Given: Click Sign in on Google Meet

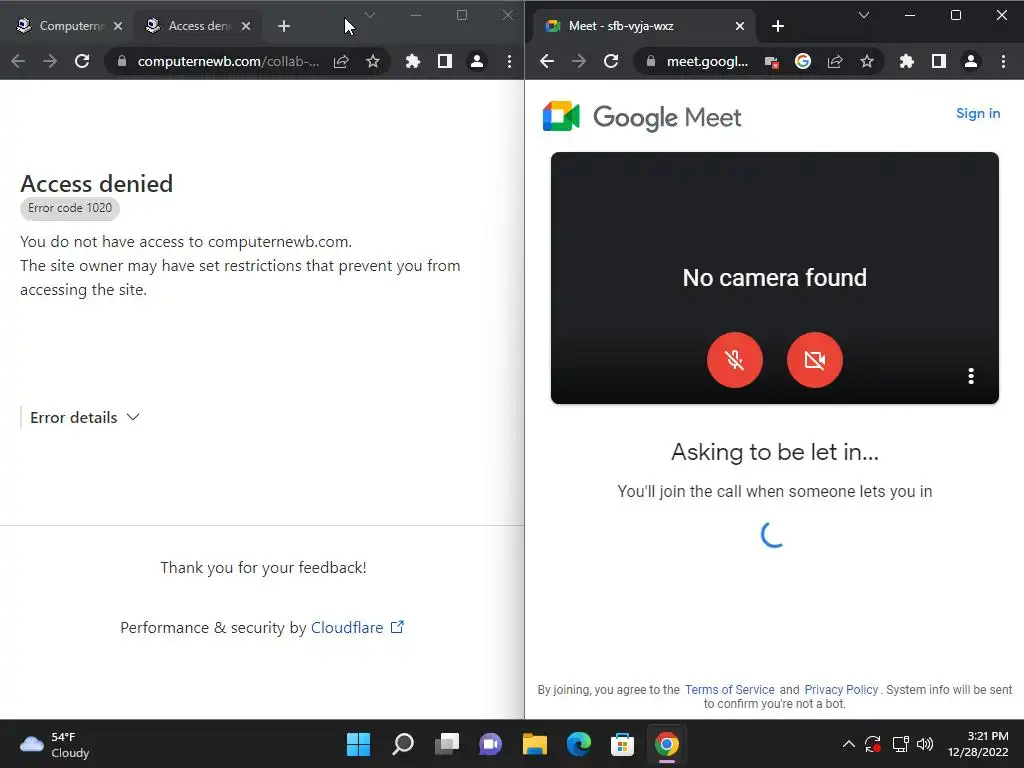Looking at the screenshot, I should click(978, 113).
